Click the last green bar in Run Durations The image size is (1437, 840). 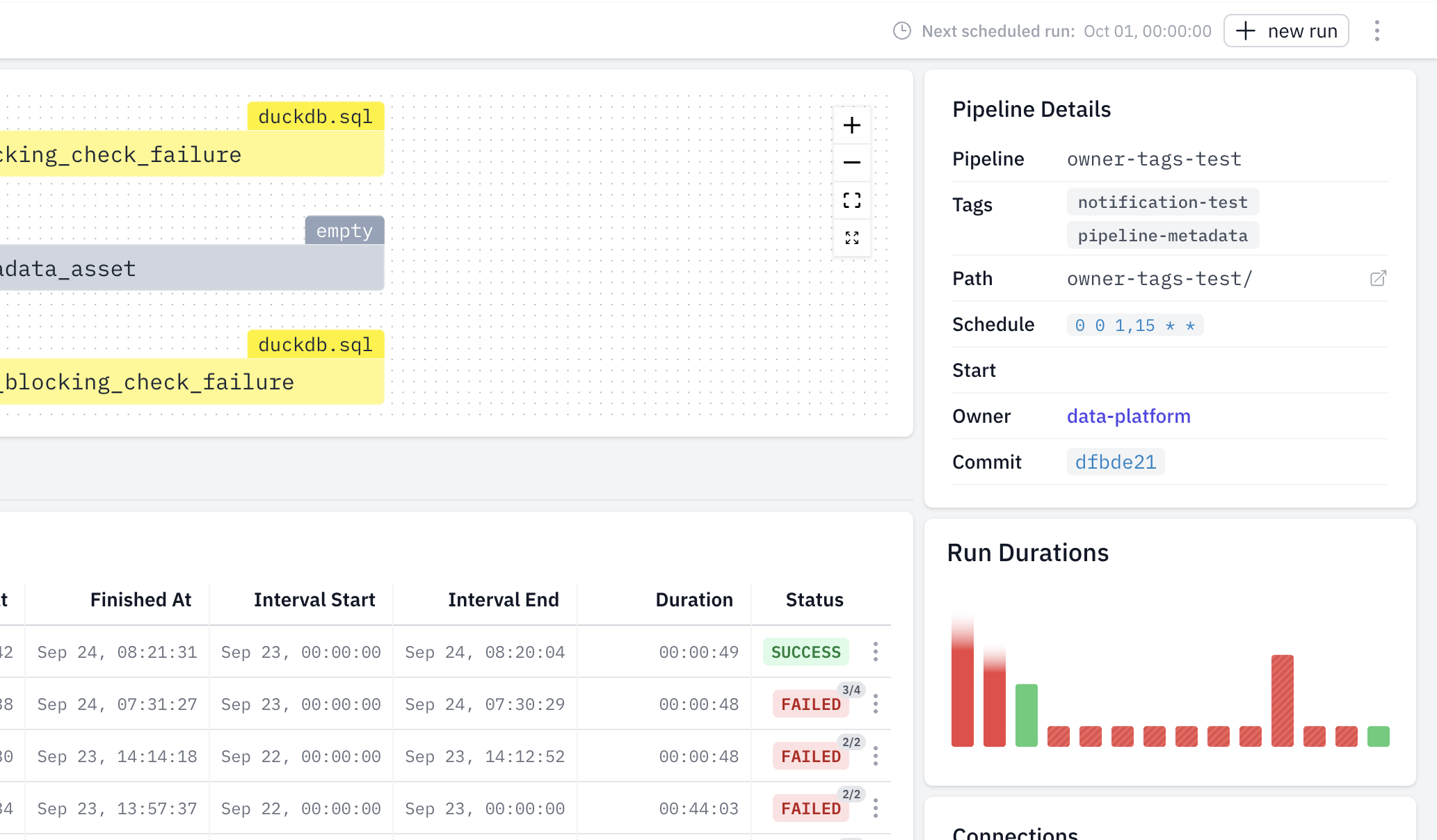tap(1379, 736)
